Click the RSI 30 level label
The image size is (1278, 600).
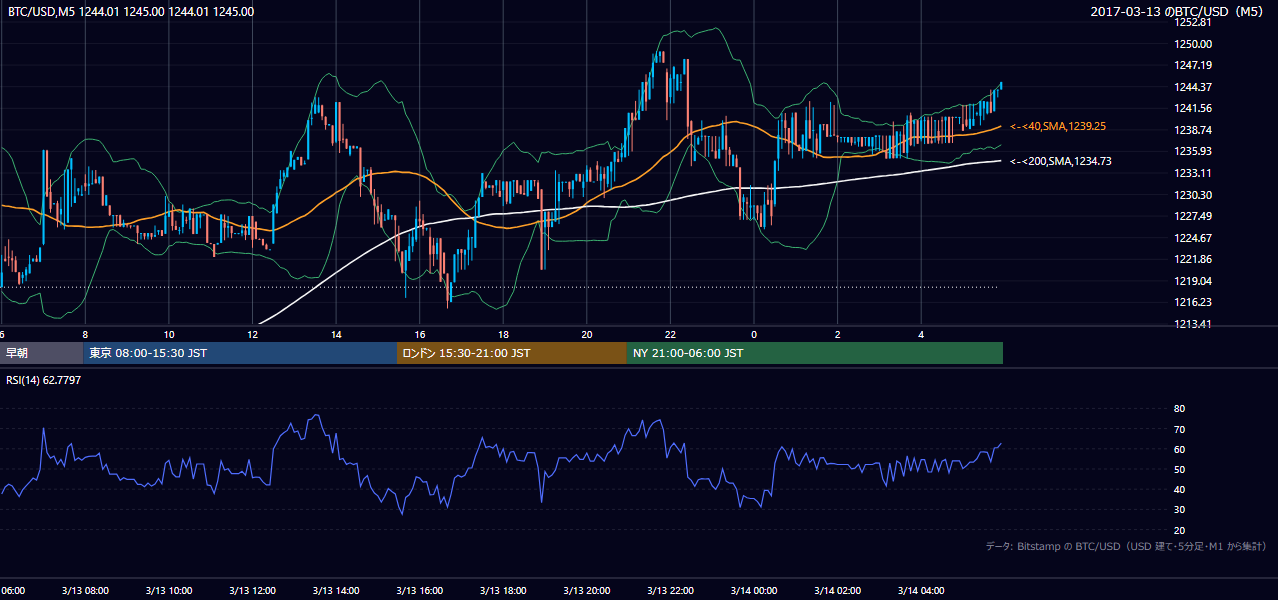click(1179, 510)
